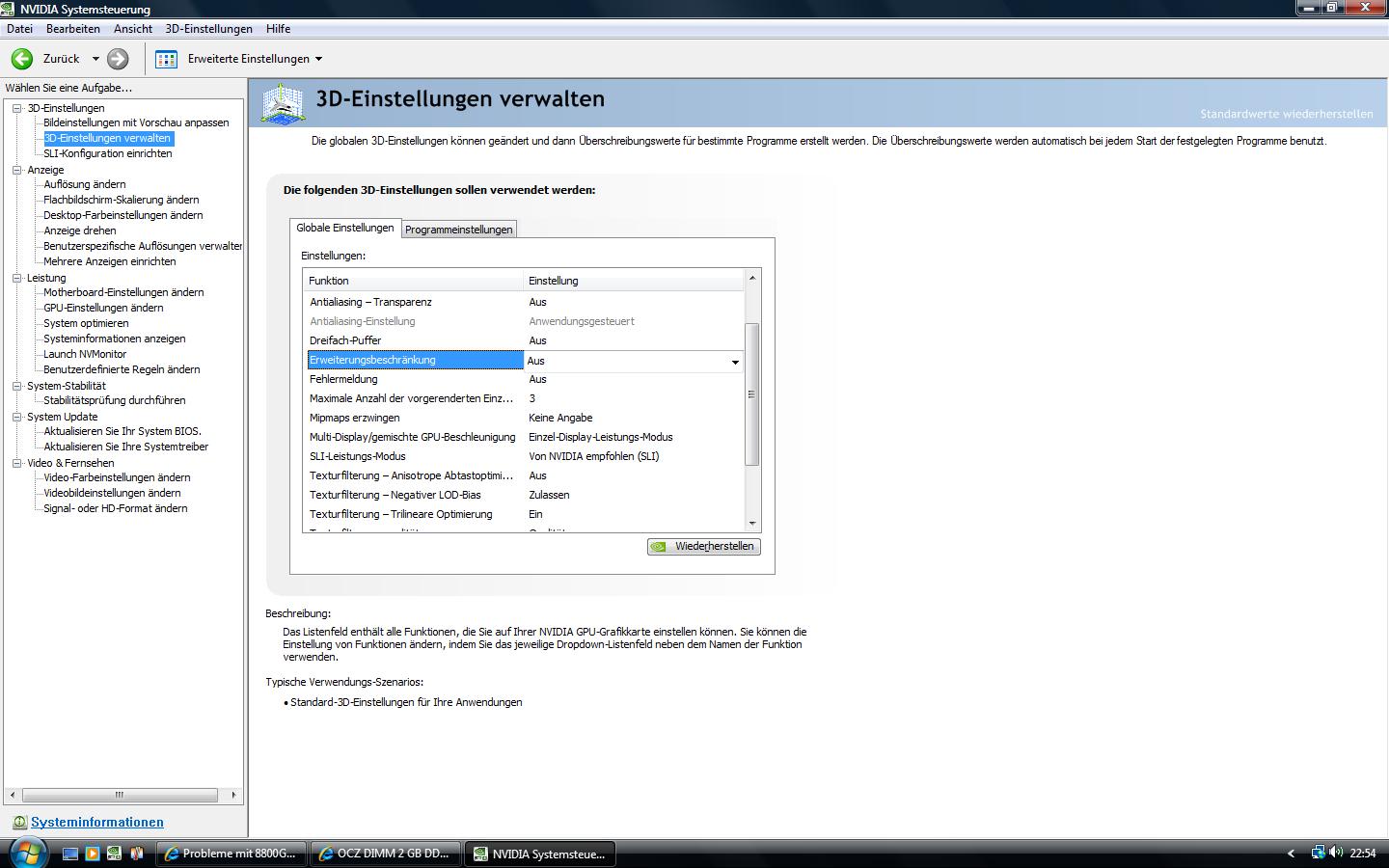Click settings list scroll-up arrow
This screenshot has height=868, width=1389.
(x=752, y=278)
